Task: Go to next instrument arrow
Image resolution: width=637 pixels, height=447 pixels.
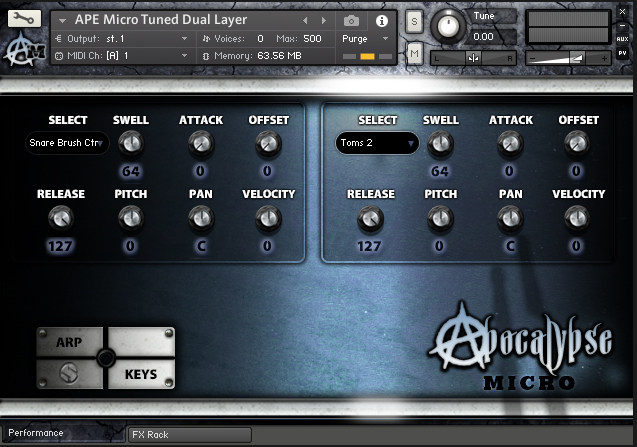Action: coord(322,20)
